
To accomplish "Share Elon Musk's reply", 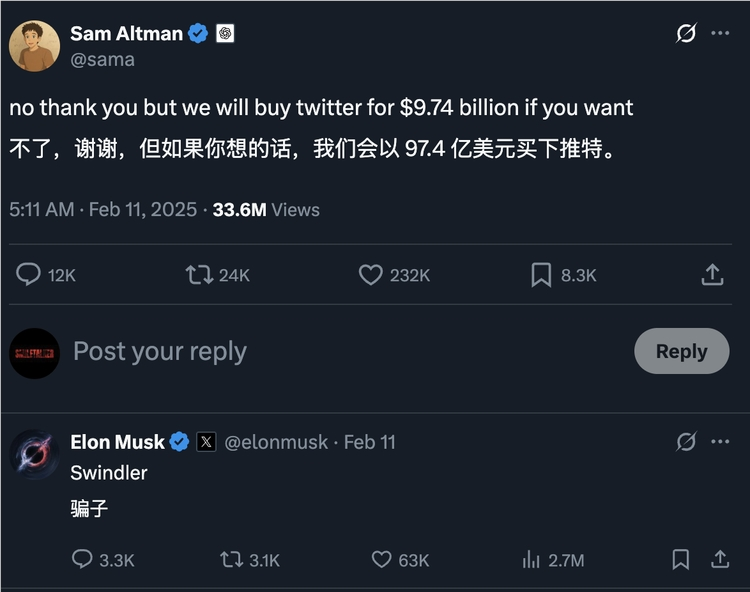I will pyautogui.click(x=718, y=560).
